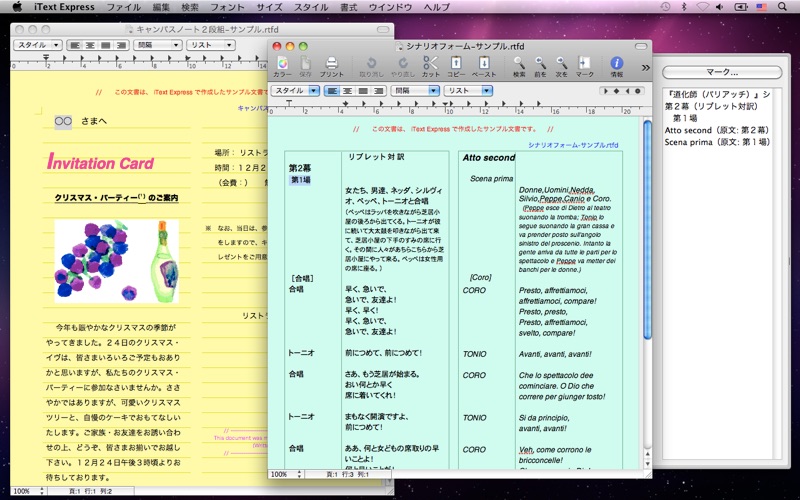
Task: Open the フォント menu
Action: 228,7
